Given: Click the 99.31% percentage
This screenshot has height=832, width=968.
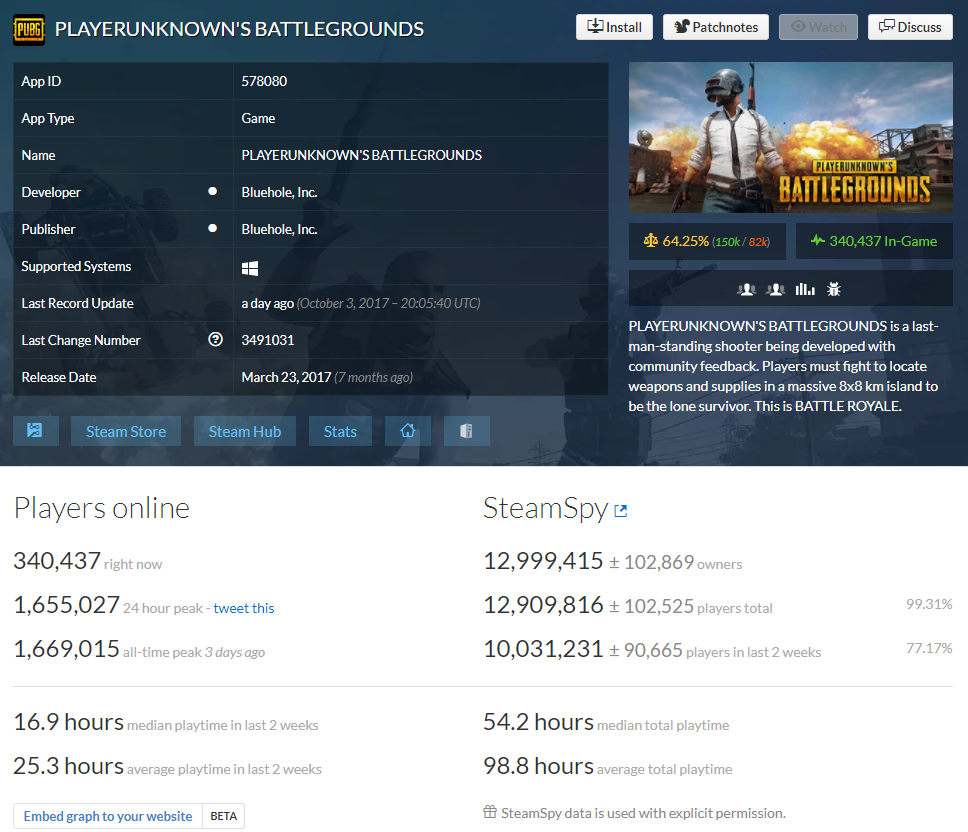Looking at the screenshot, I should click(x=929, y=604).
